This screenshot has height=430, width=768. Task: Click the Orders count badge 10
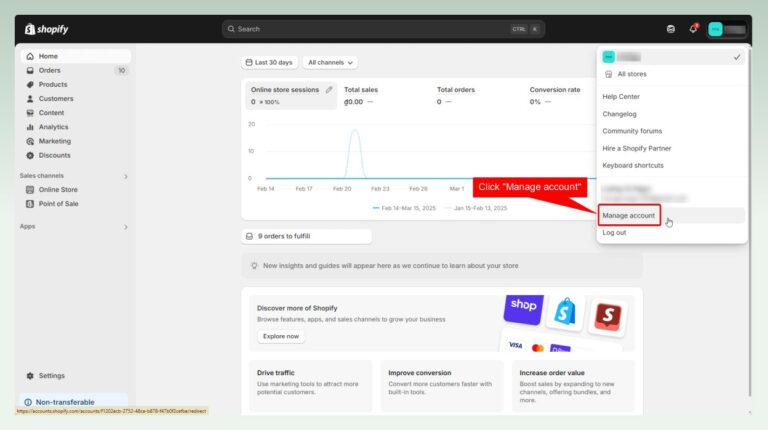(121, 71)
